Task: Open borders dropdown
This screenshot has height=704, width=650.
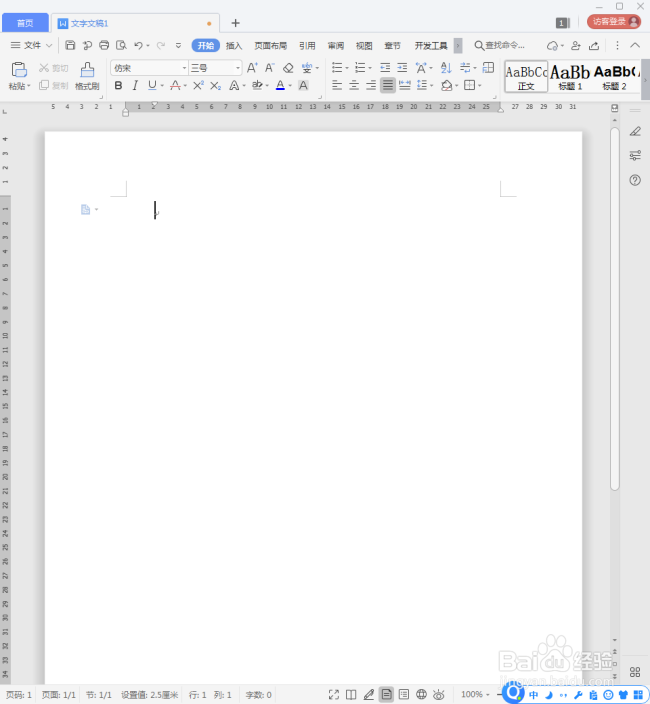Action: (479, 85)
